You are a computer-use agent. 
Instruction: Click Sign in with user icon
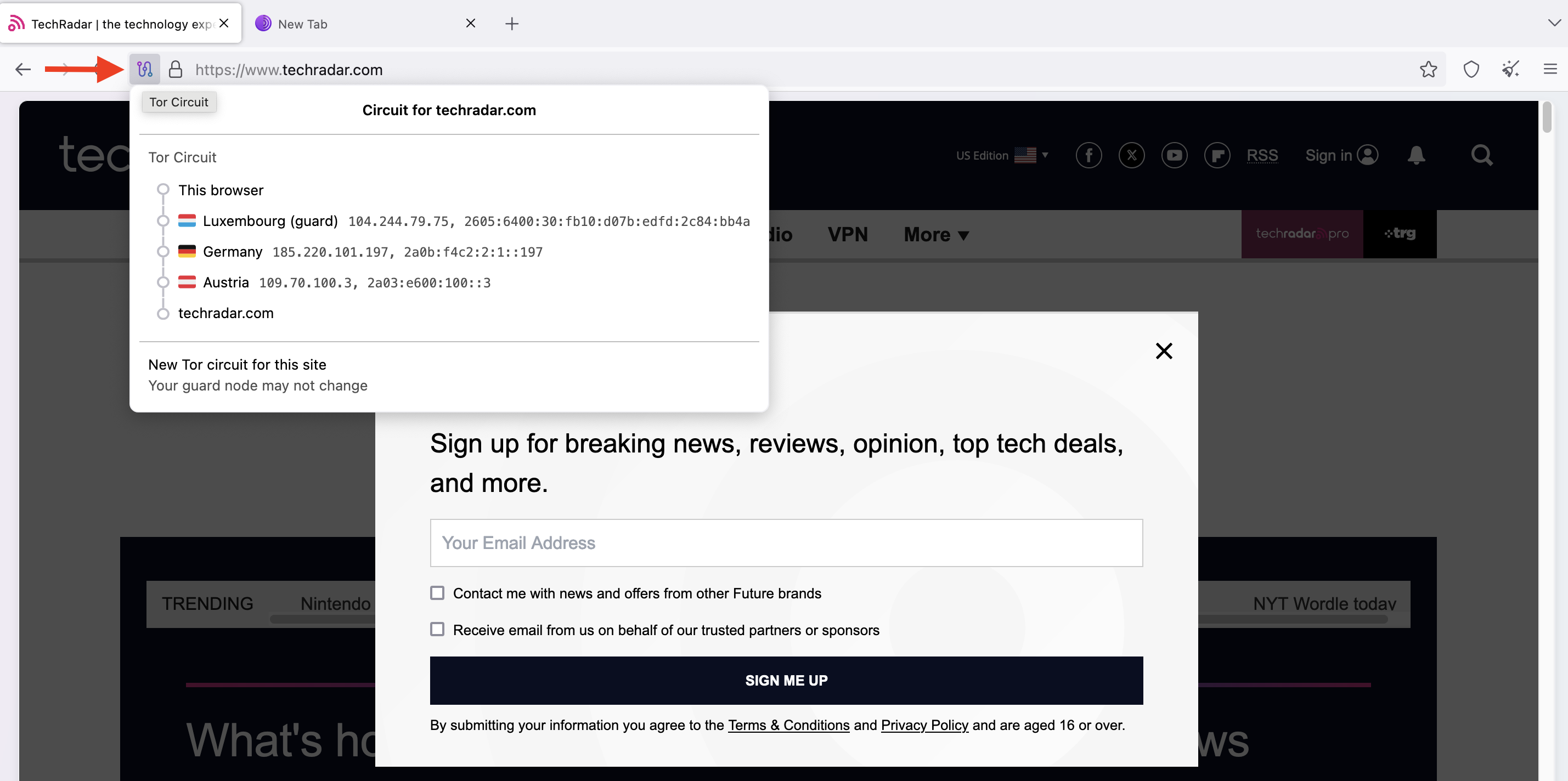click(x=1341, y=155)
